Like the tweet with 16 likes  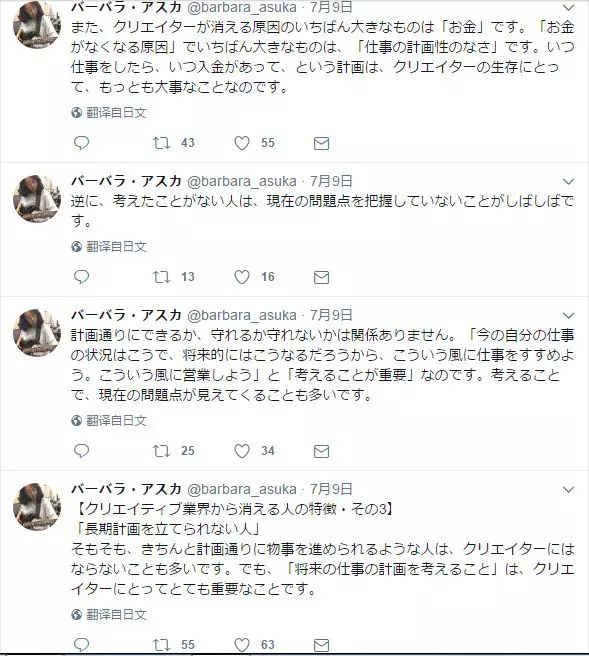[x=242, y=277]
